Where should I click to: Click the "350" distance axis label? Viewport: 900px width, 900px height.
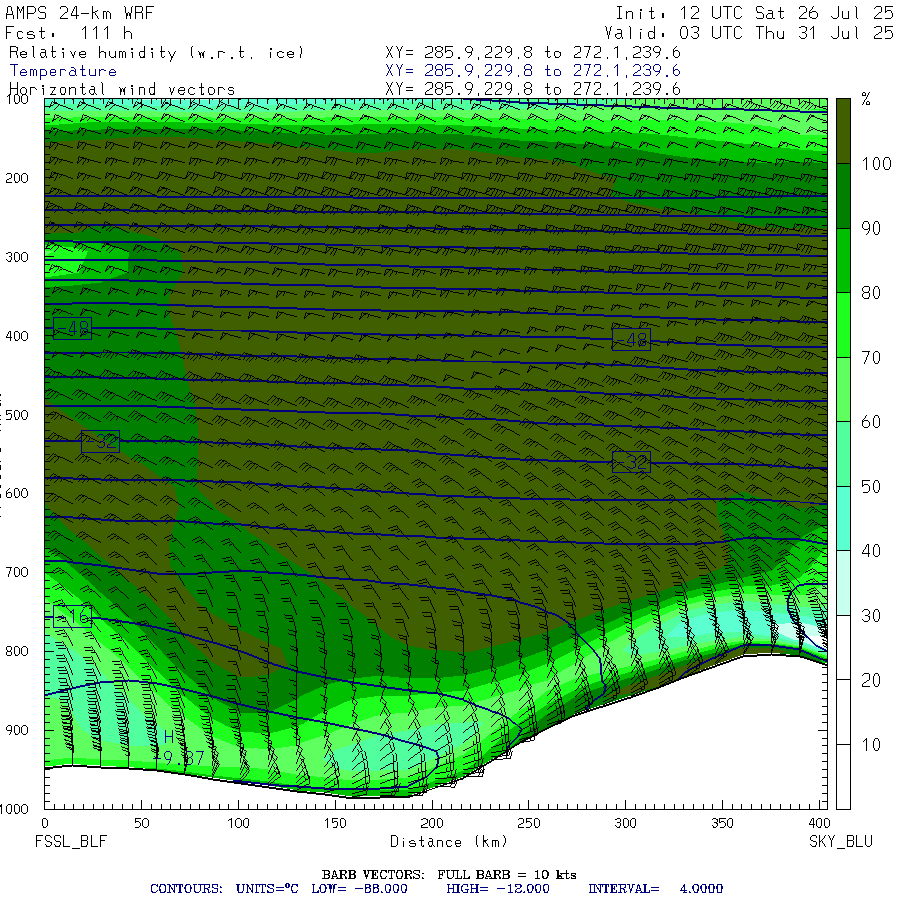(x=722, y=823)
